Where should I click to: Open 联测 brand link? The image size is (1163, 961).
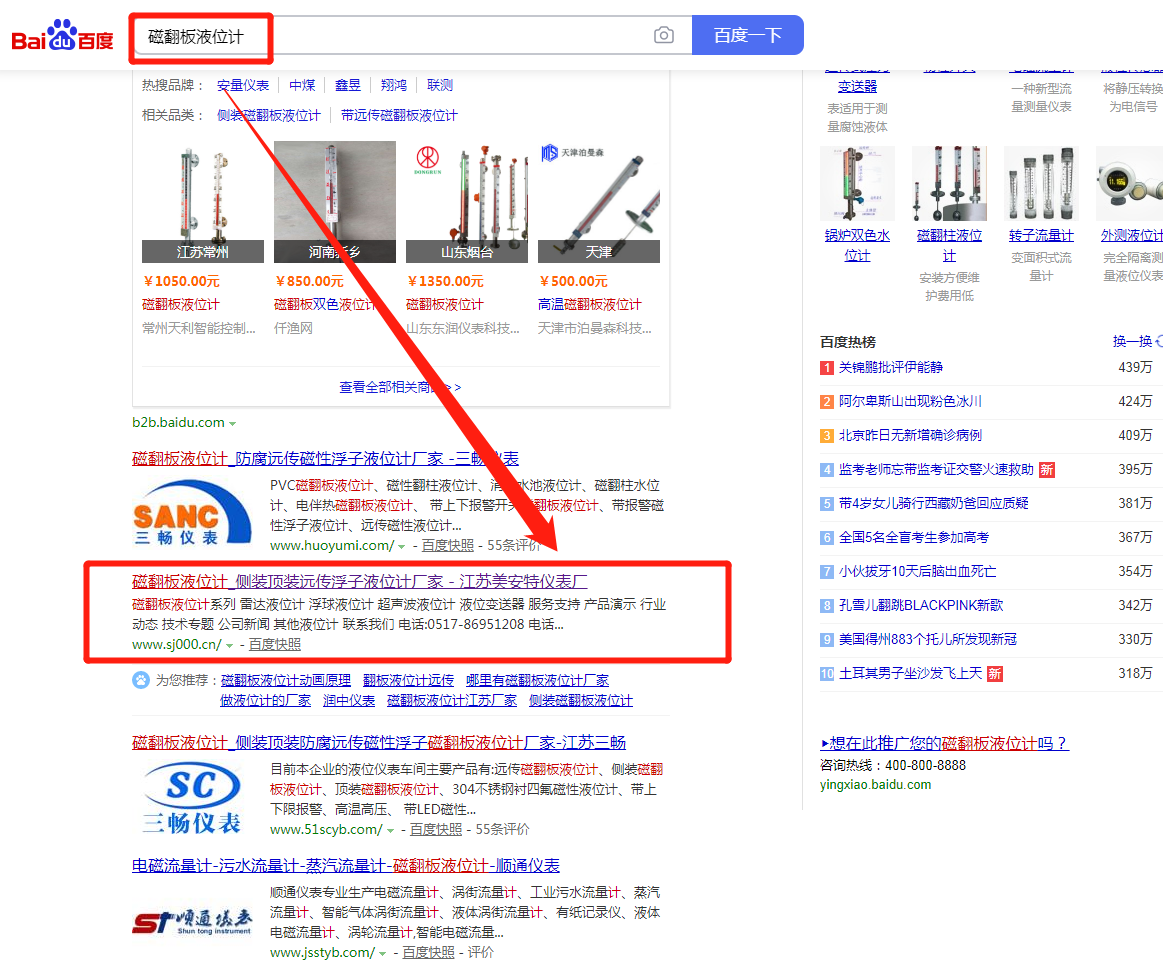[x=440, y=85]
